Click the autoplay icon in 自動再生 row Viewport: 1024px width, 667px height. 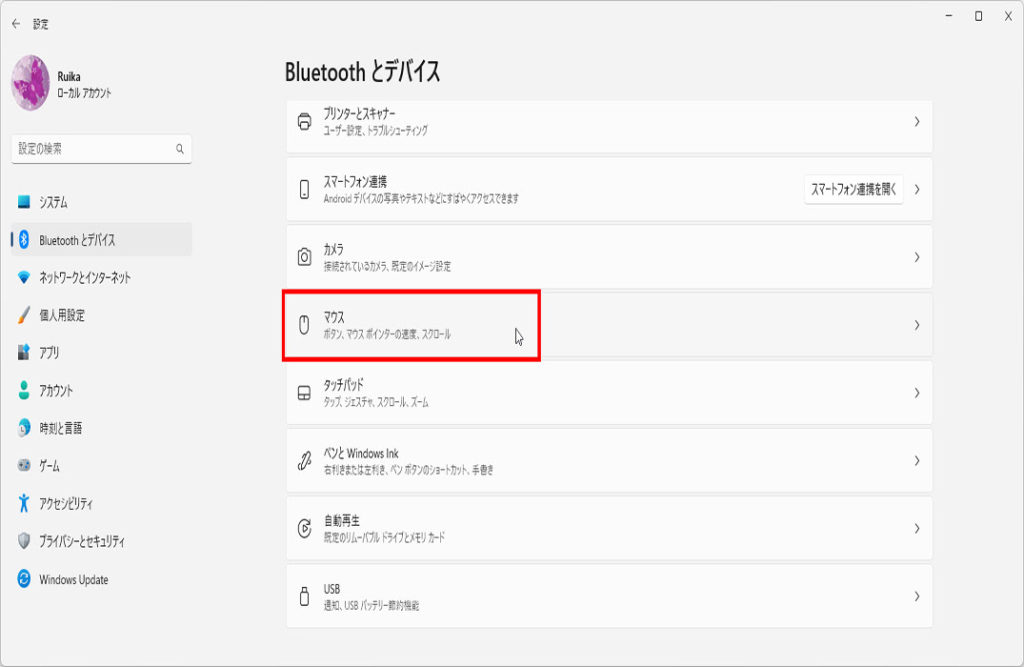[x=305, y=528]
